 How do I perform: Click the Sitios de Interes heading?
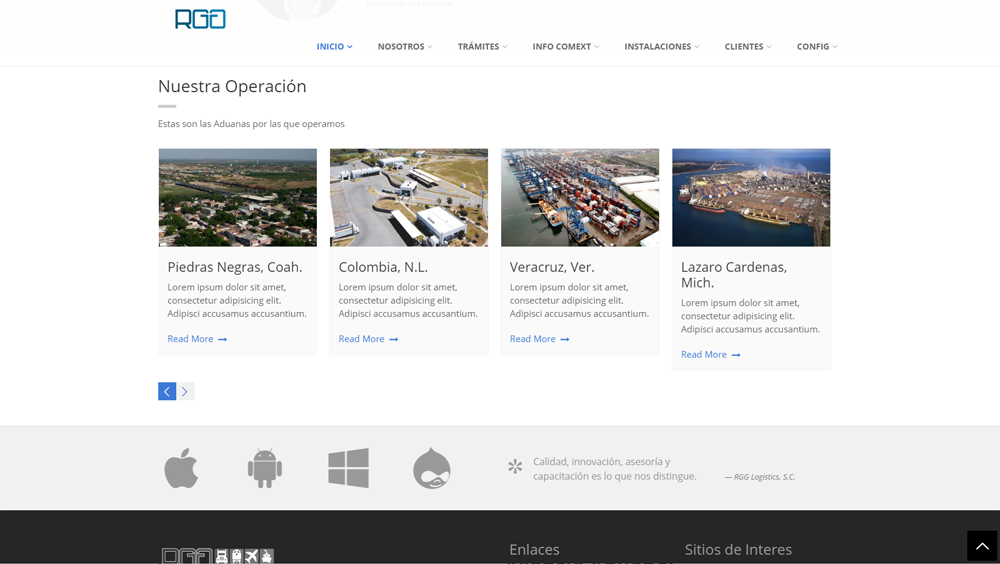pyautogui.click(x=739, y=549)
